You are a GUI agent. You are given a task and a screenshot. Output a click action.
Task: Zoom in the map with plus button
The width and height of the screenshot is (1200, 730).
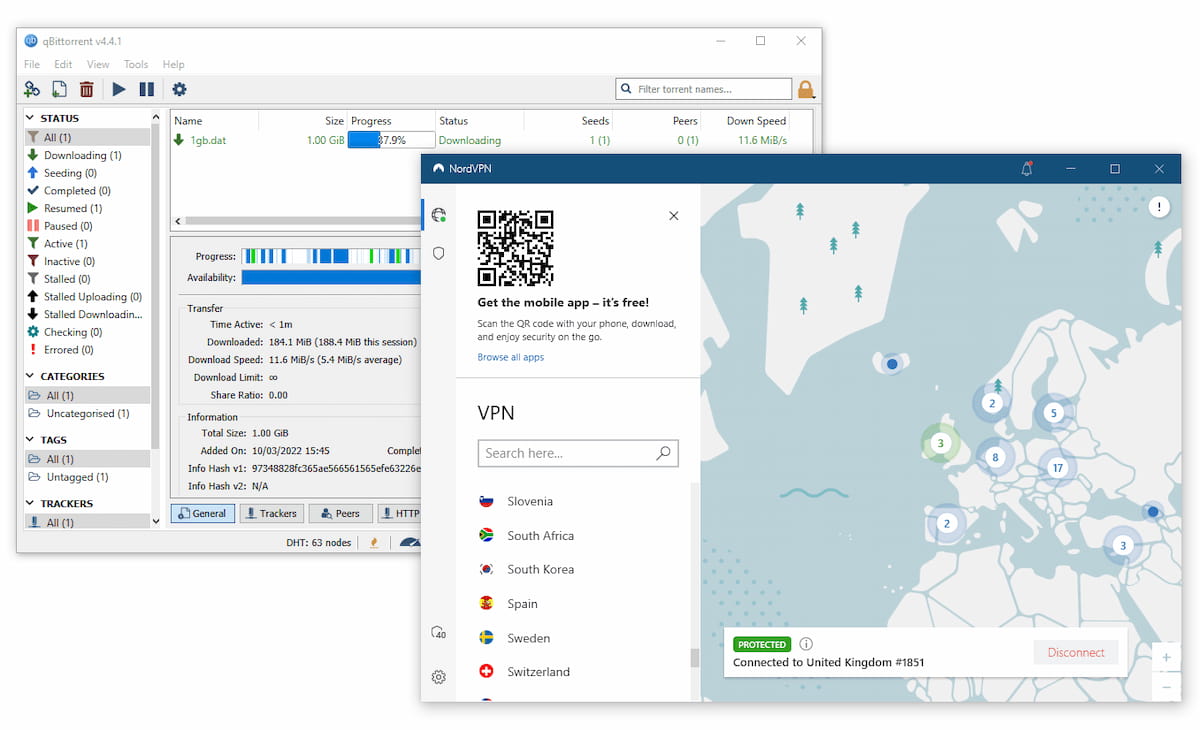[1166, 657]
